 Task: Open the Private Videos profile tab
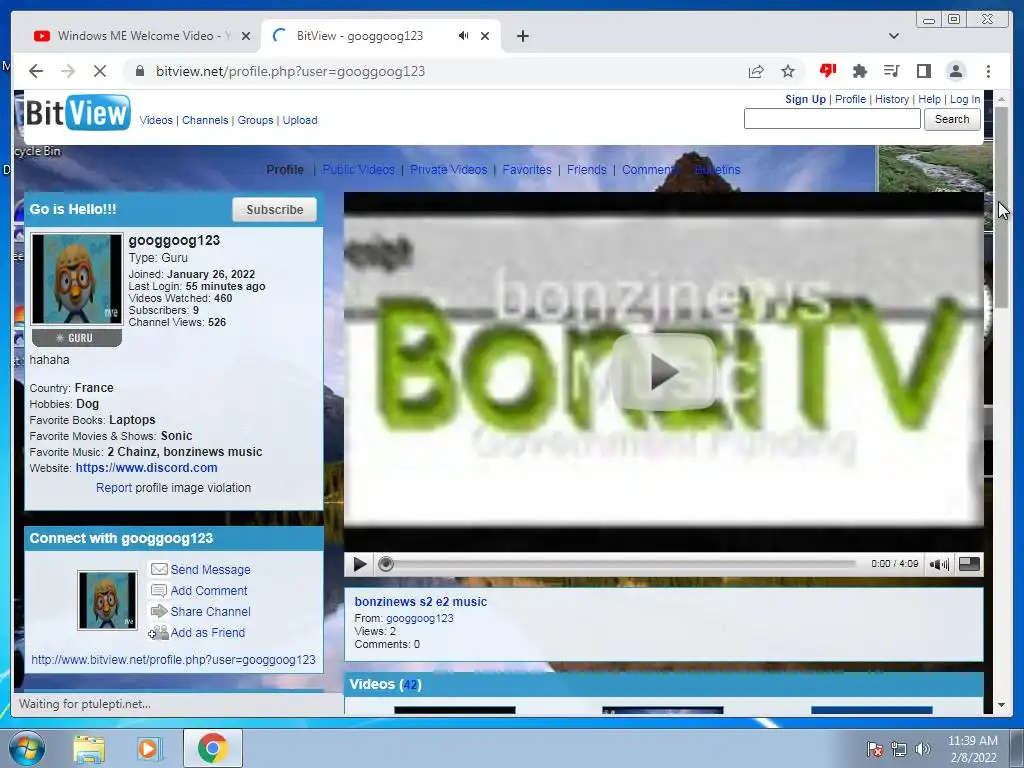pos(449,170)
